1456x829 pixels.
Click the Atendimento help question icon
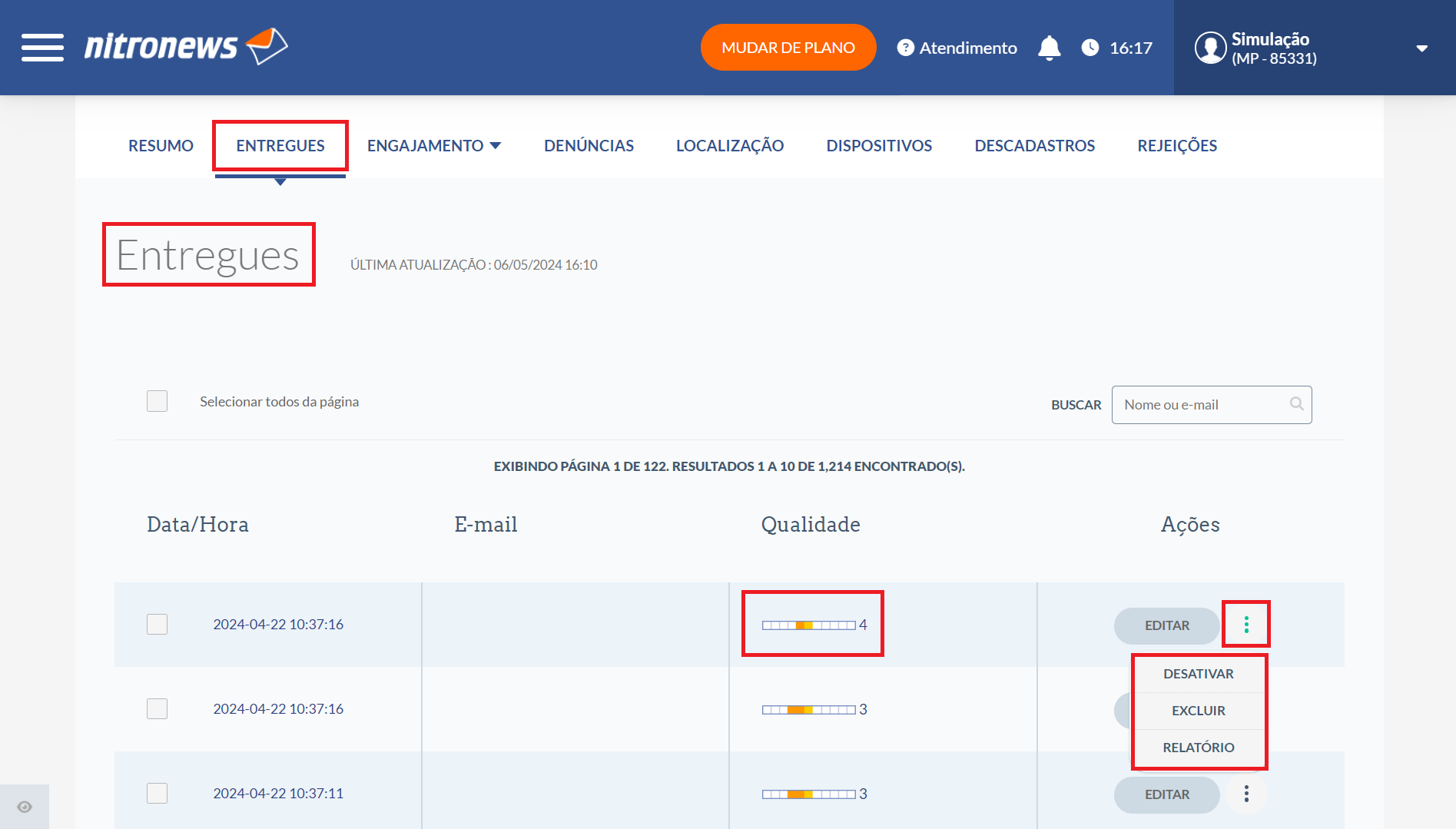[x=905, y=48]
